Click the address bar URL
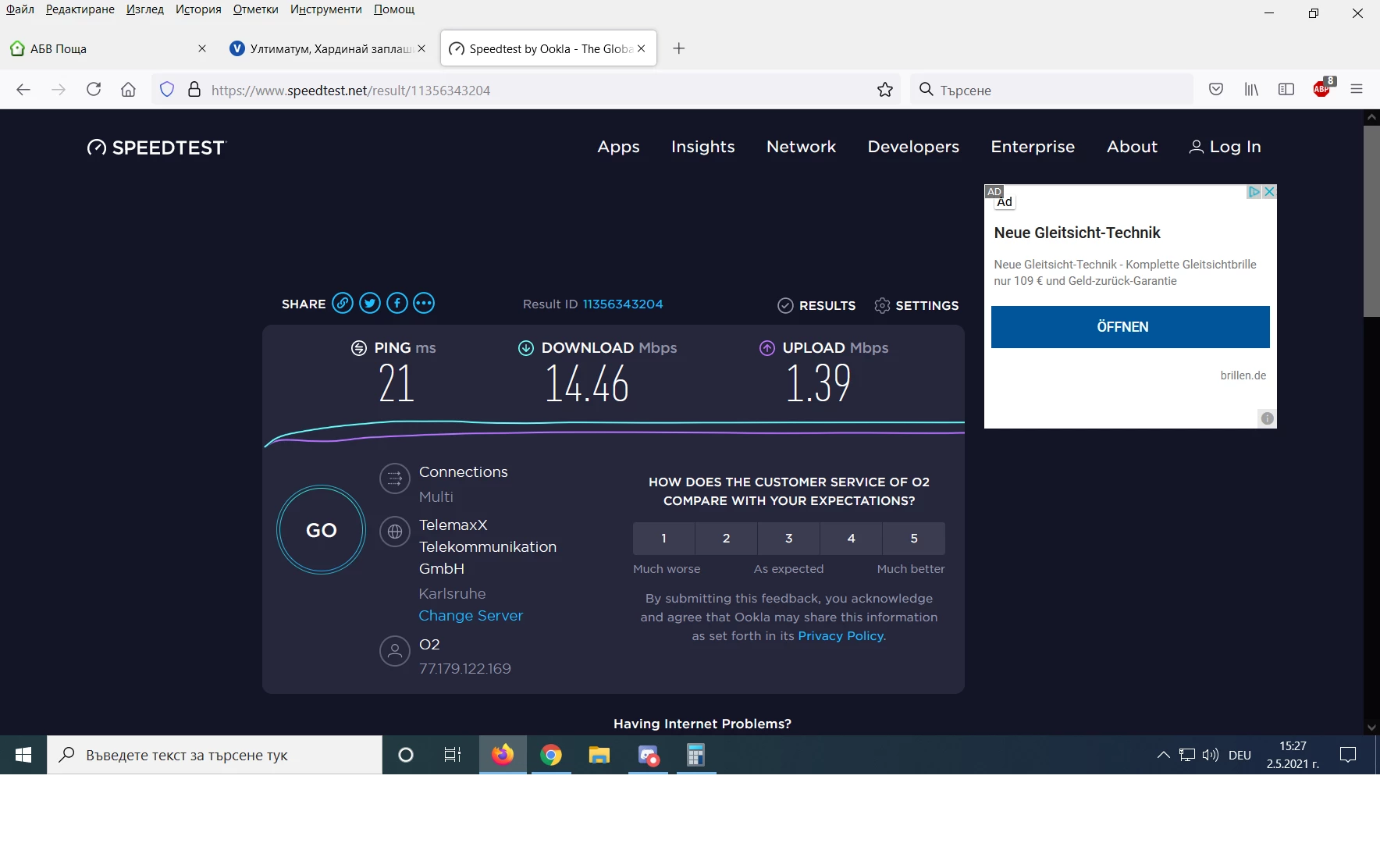Image resolution: width=1380 pixels, height=868 pixels. (x=350, y=91)
